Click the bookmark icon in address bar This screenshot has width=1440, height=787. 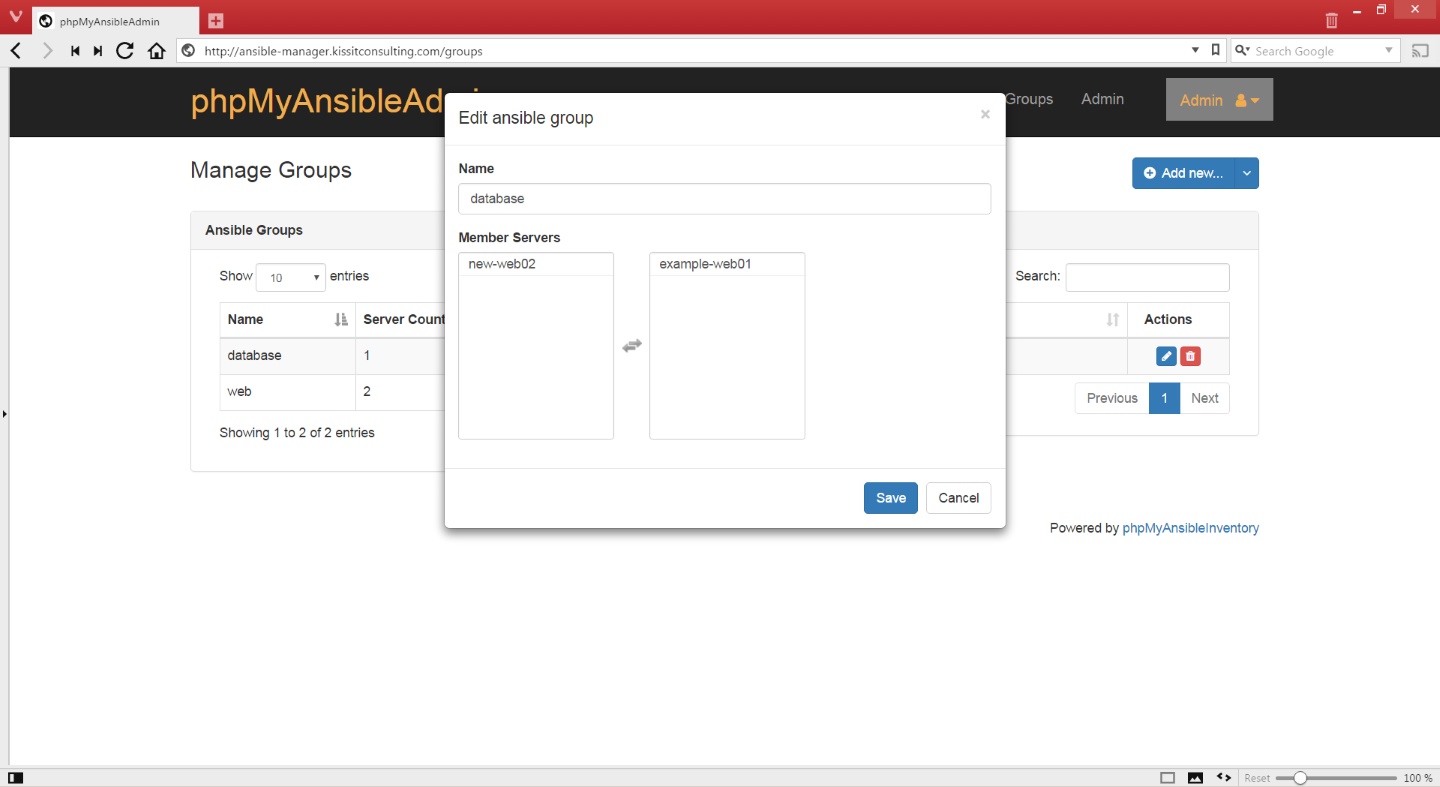click(x=1215, y=50)
